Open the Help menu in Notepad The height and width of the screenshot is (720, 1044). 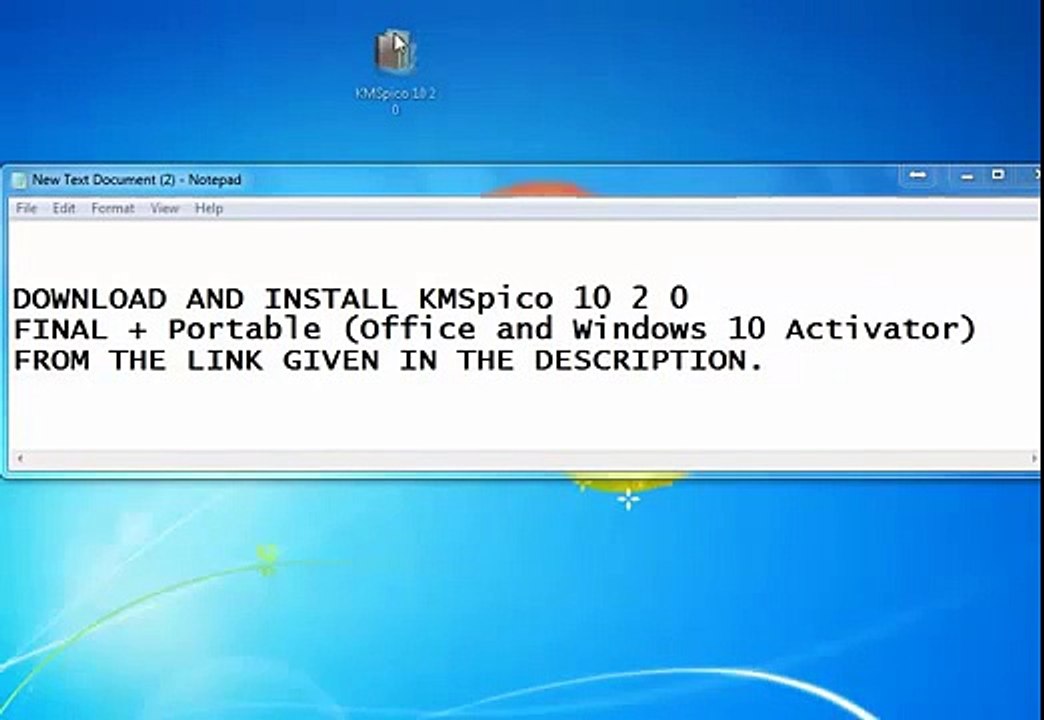click(x=208, y=208)
